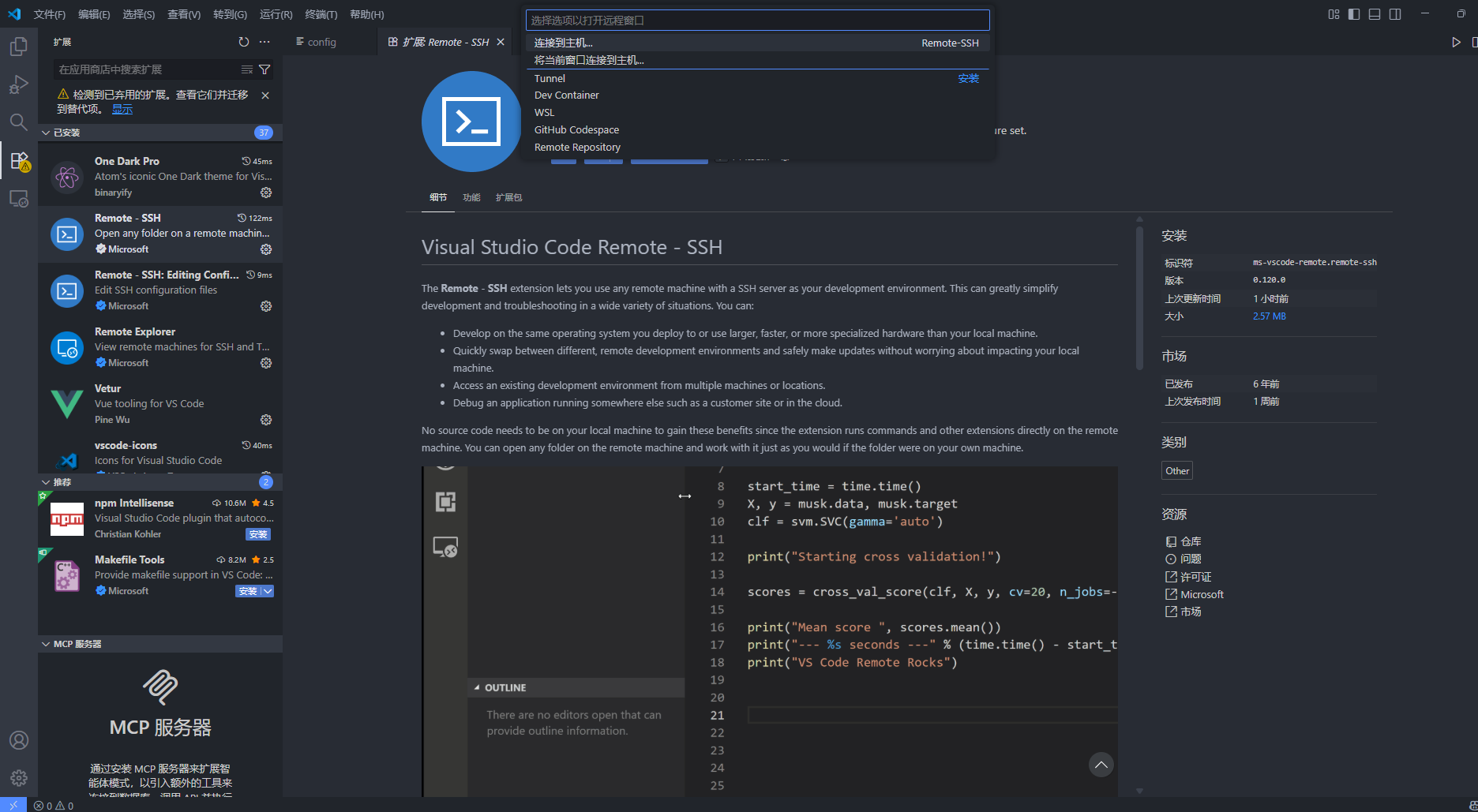Click the remote indicator in the status bar
Viewport: 1478px width, 812px height.
coord(13,805)
